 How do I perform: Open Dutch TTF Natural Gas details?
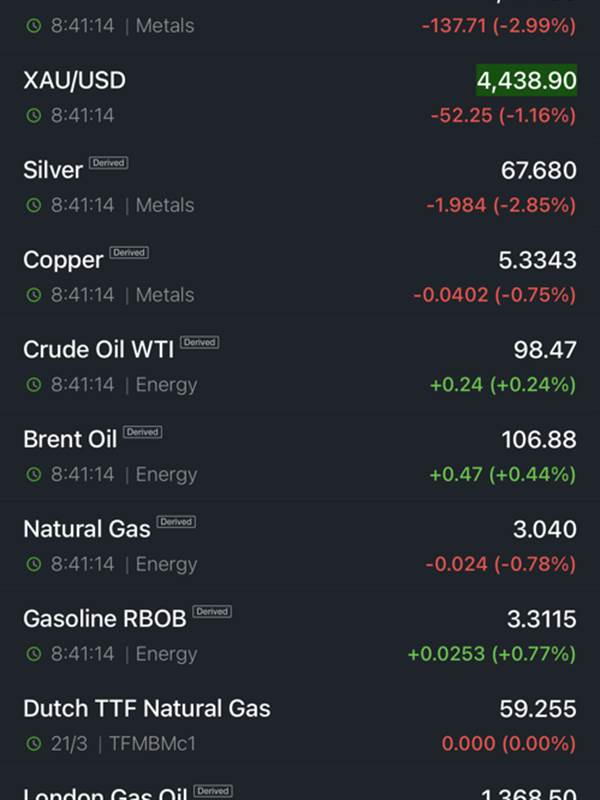(x=146, y=709)
